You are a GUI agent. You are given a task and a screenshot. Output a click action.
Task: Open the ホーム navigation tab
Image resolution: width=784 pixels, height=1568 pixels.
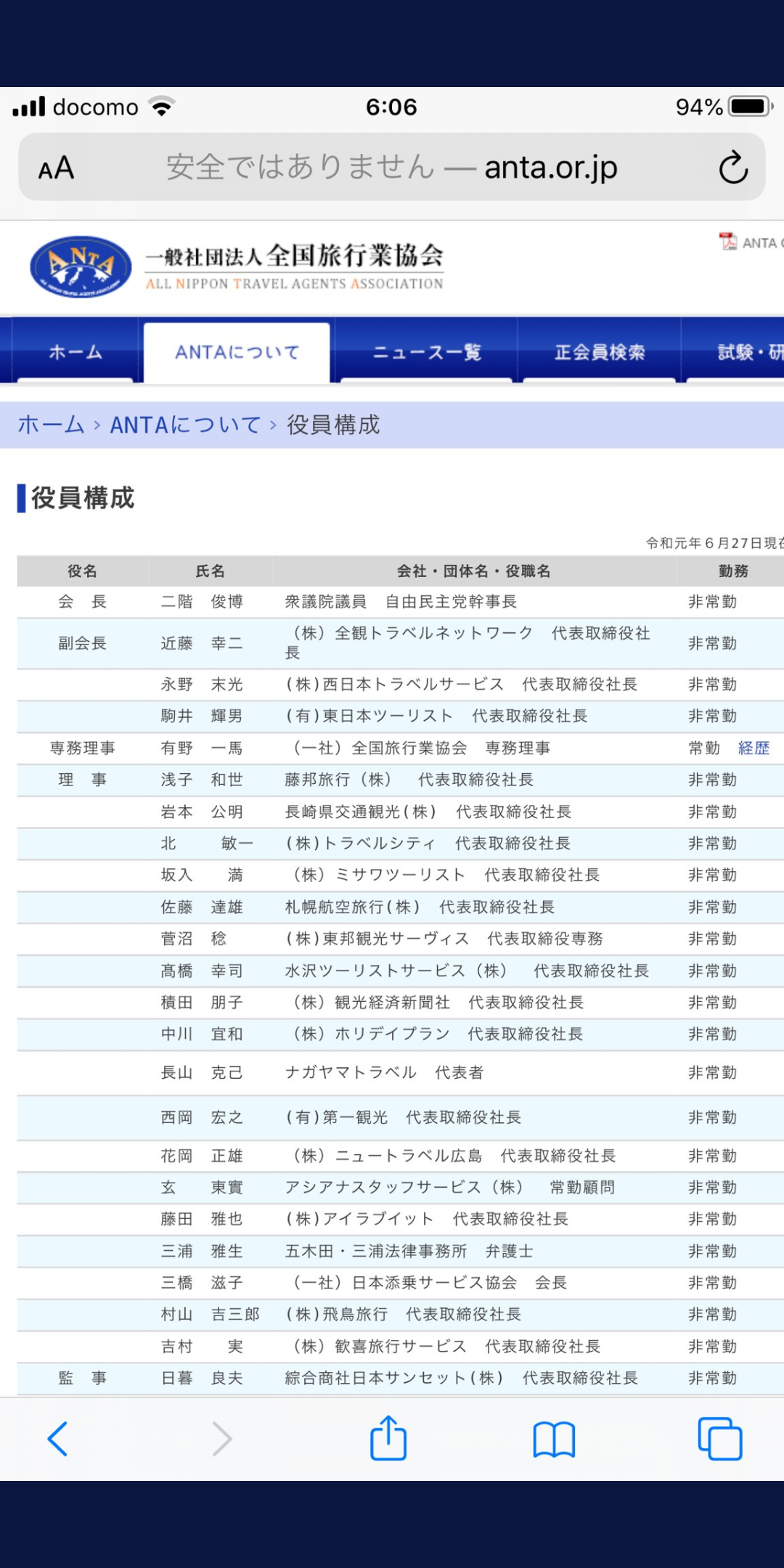75,352
